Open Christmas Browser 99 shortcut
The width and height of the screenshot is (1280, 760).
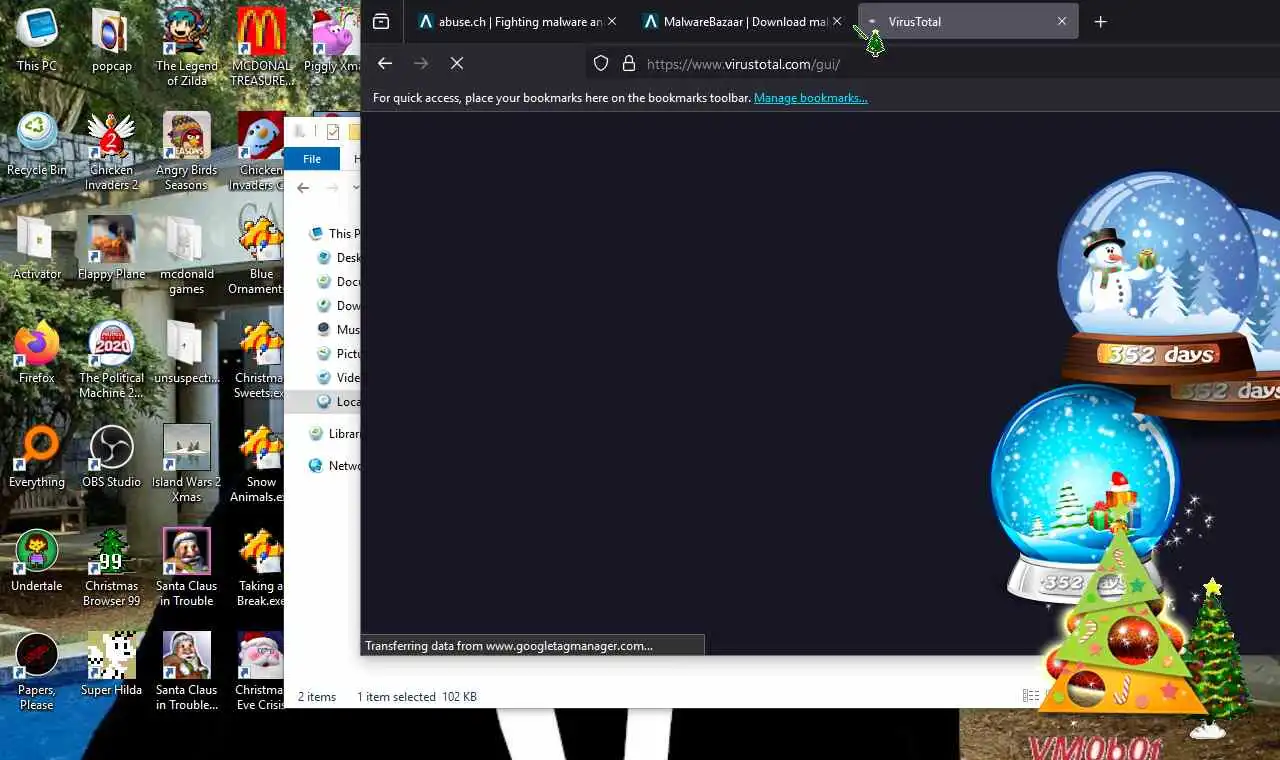coord(111,567)
